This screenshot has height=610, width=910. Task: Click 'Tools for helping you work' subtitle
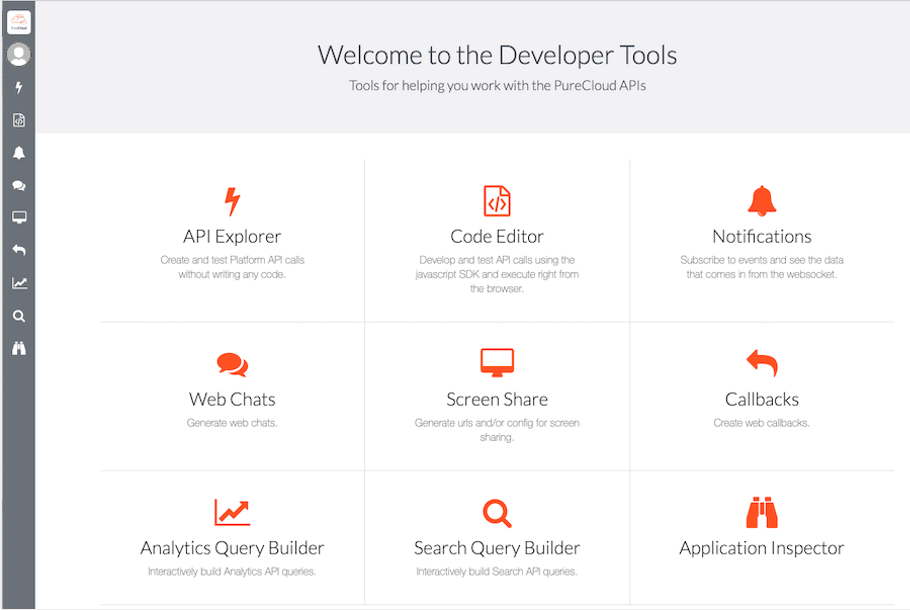tap(497, 86)
